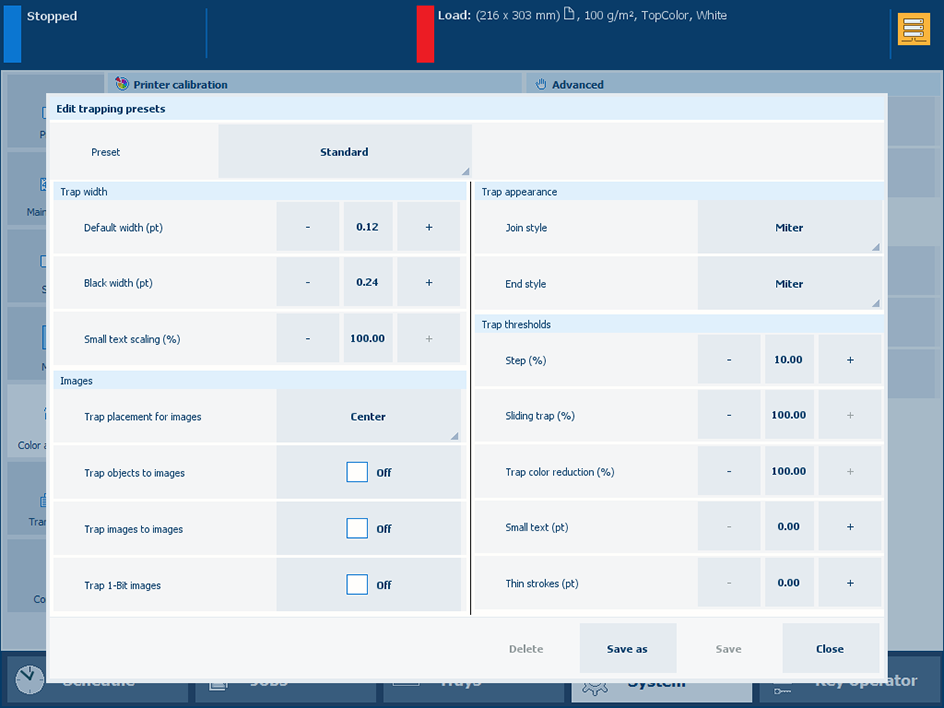Increase Step percentage with plus
944x708 pixels.
[849, 360]
